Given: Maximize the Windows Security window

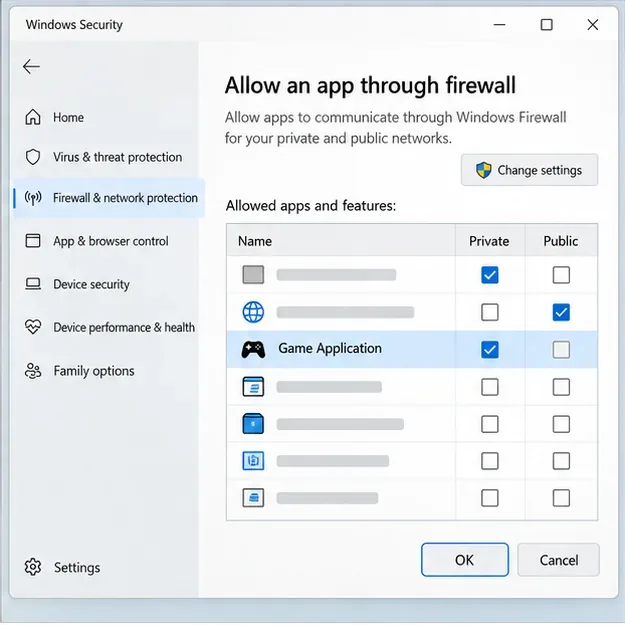Looking at the screenshot, I should pyautogui.click(x=546, y=25).
